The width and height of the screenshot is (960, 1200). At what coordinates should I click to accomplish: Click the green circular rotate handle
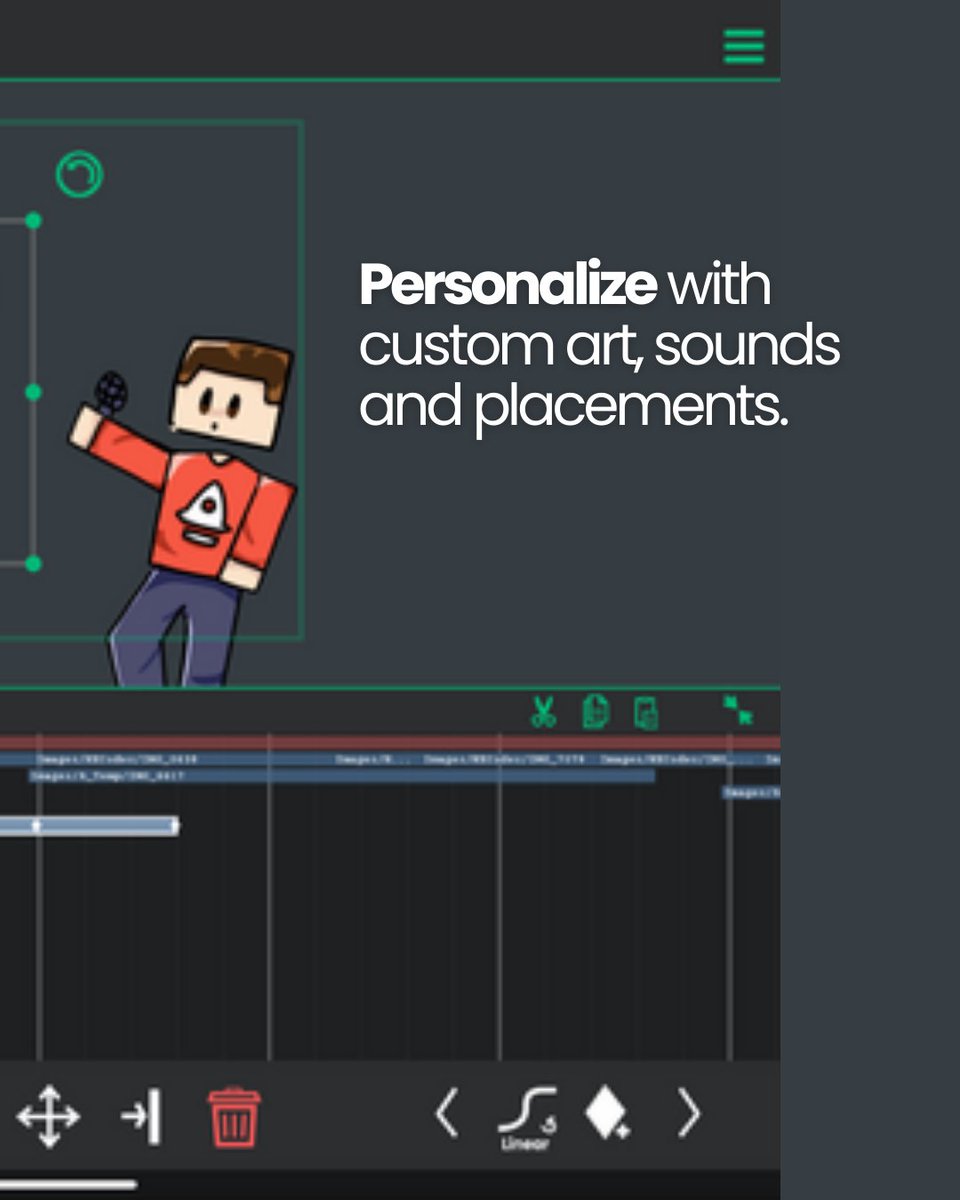click(x=80, y=174)
